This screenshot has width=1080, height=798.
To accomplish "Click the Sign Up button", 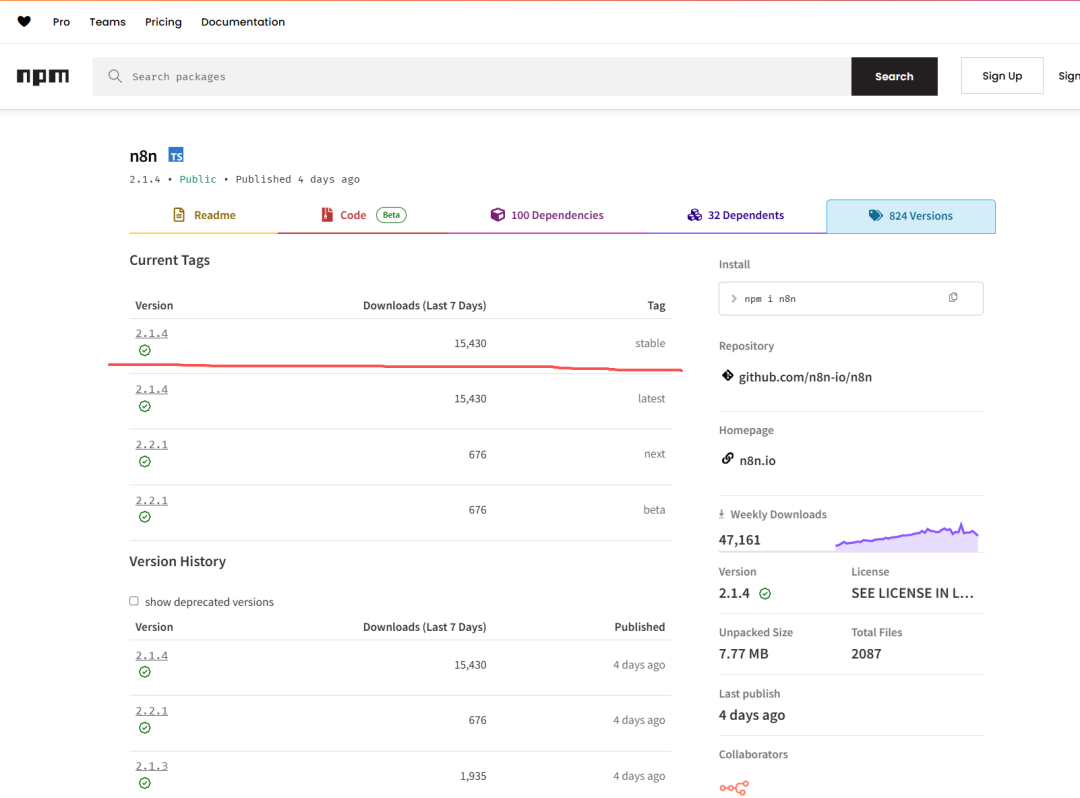I will 1001,76.
